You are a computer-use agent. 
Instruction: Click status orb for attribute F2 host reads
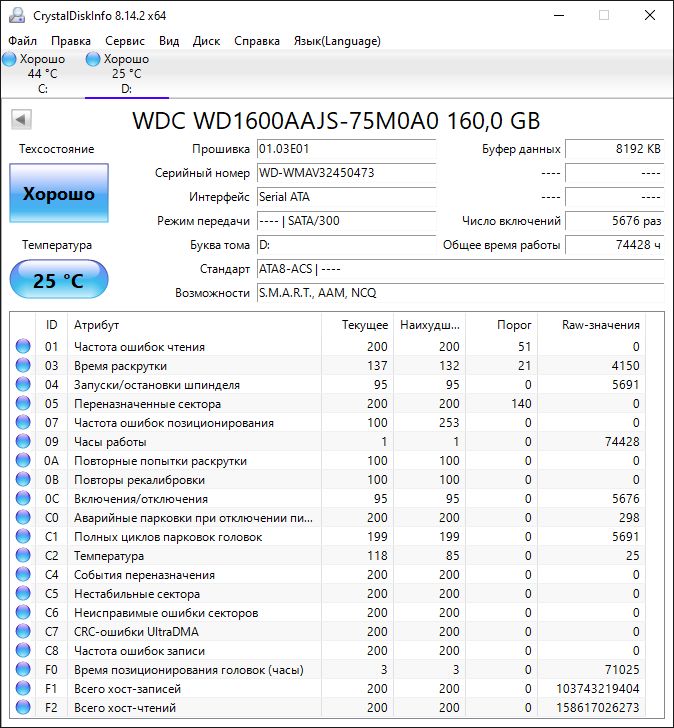click(x=22, y=708)
